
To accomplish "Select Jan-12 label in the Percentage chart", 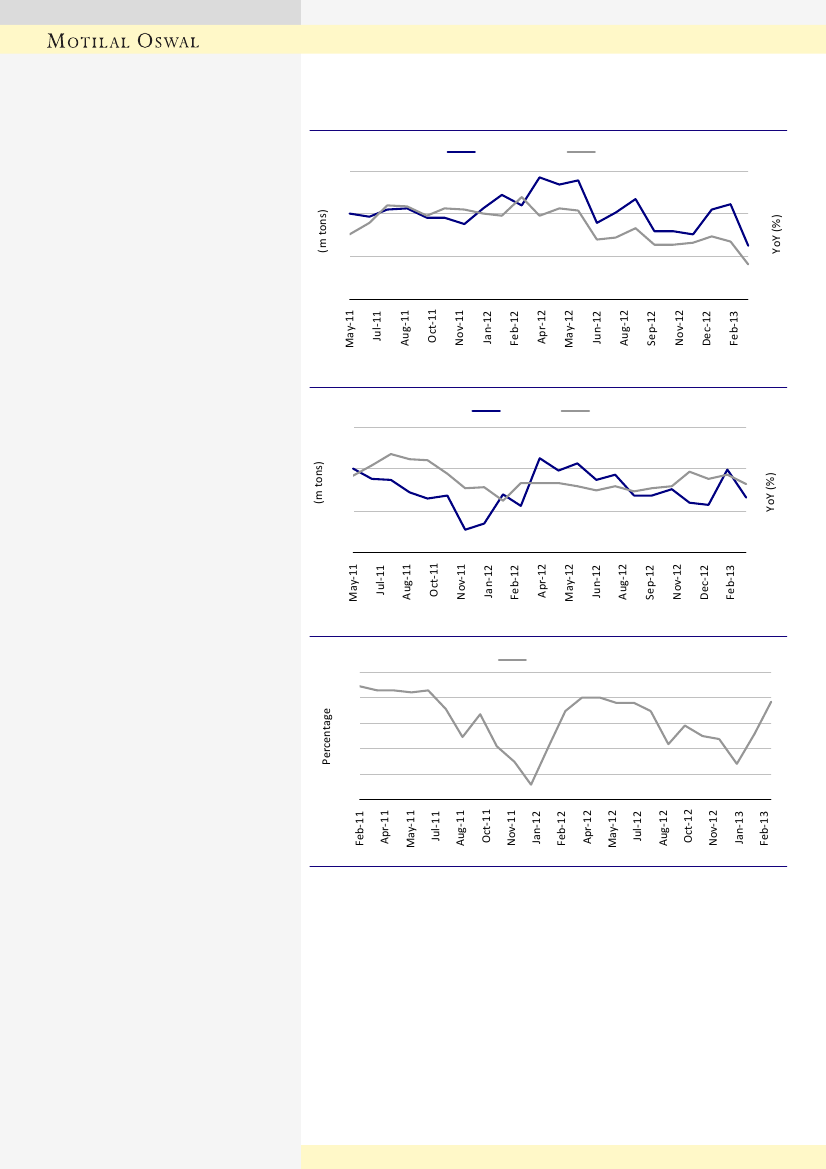I will (537, 830).
